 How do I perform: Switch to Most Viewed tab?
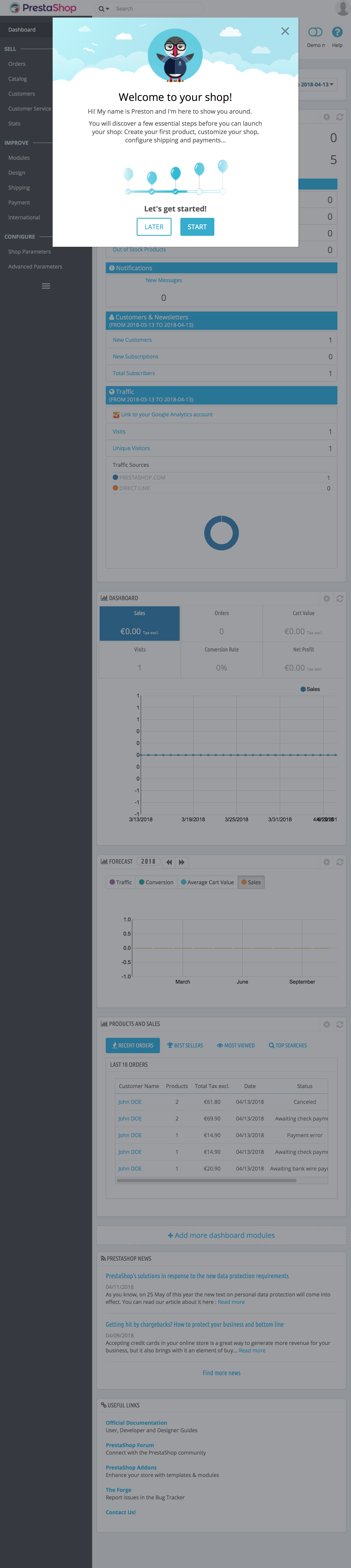(x=236, y=1045)
